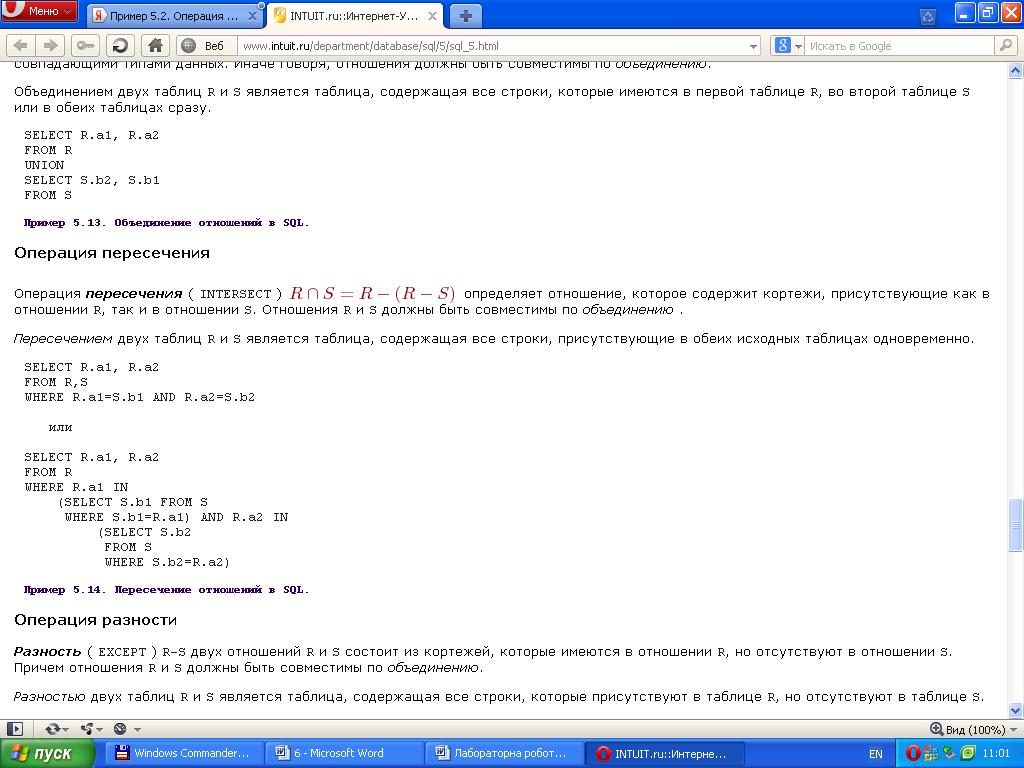Click the search magnifier icon in Google field
1024x768 pixels.
click(1005, 45)
